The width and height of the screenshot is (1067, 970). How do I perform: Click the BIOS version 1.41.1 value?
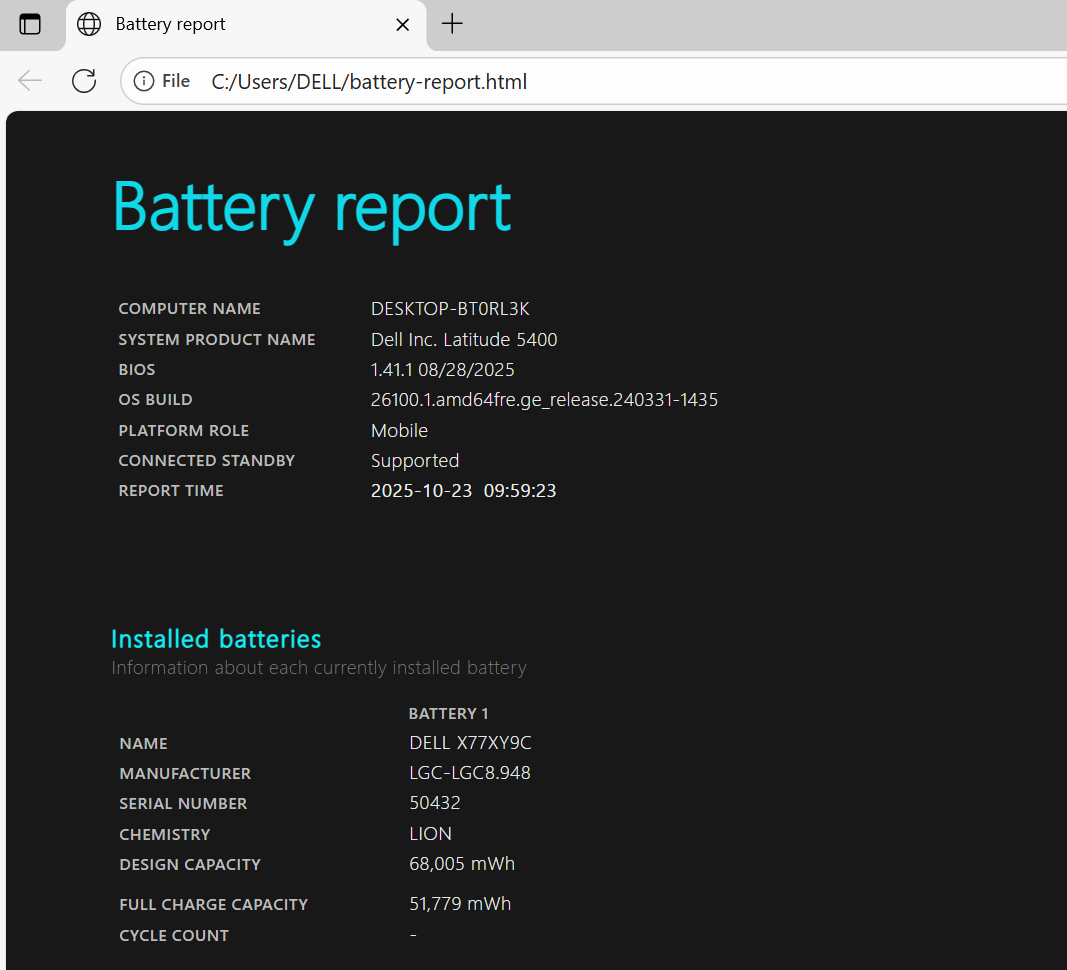click(442, 370)
